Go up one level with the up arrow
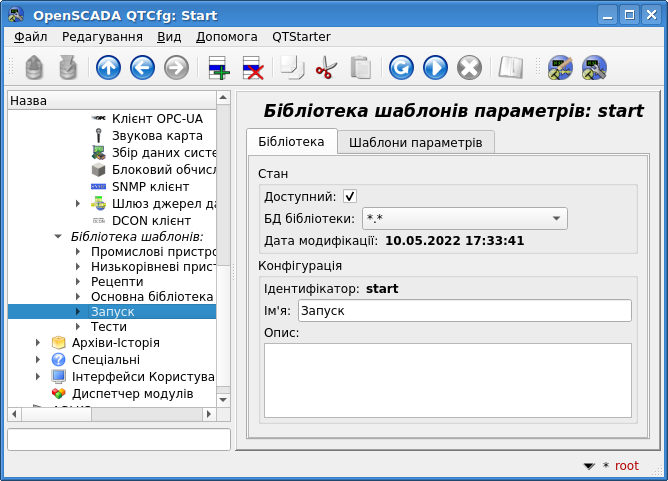668x481 pixels. tap(108, 67)
